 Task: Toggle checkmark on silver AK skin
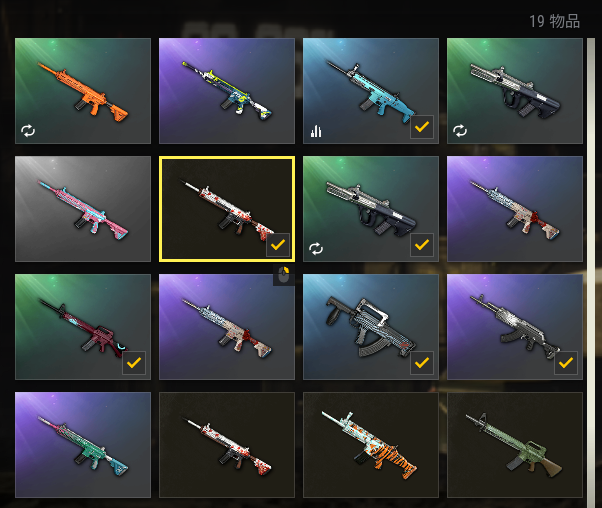(x=566, y=362)
